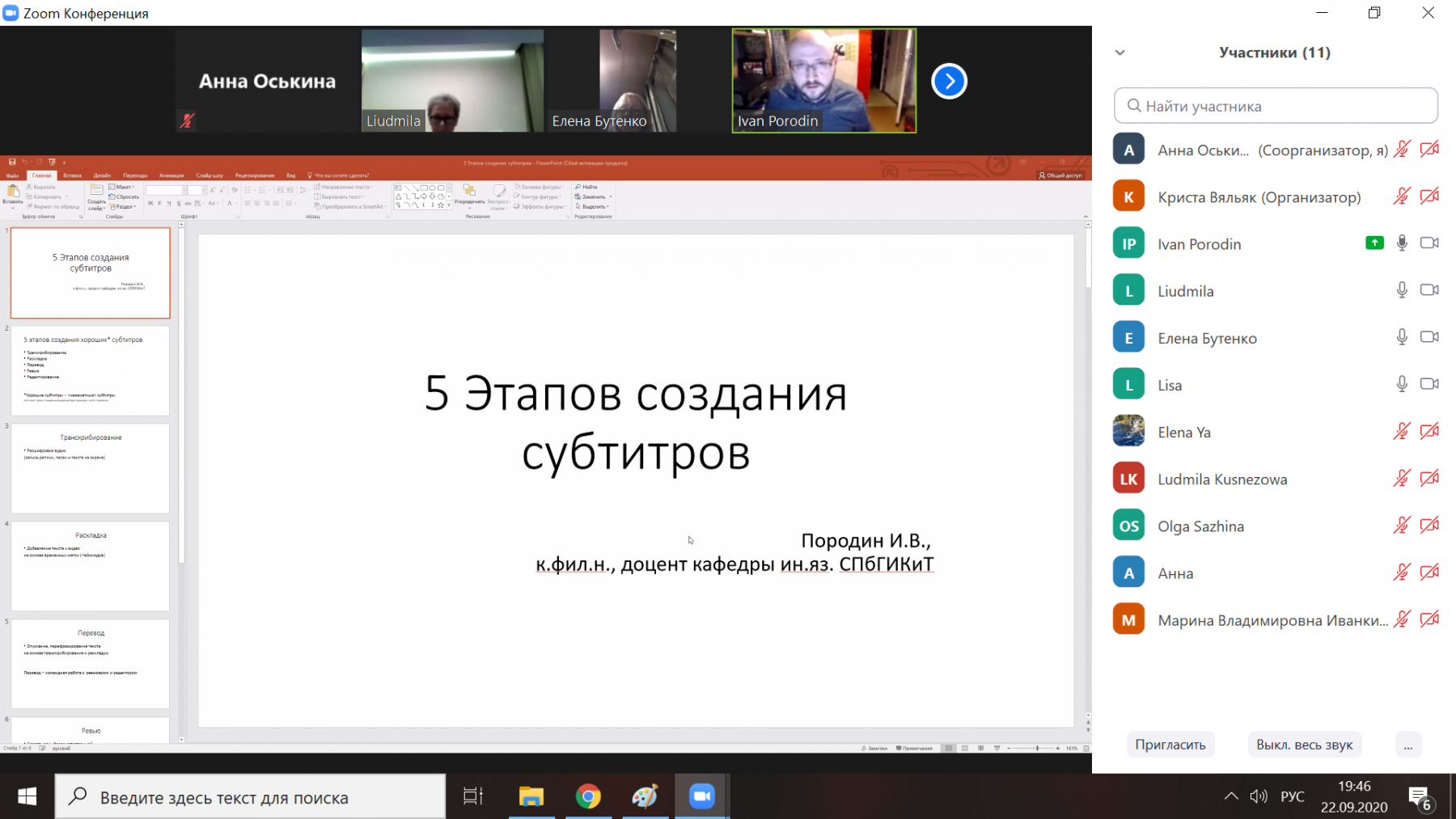Select slide 5 Перевод thumbnail
This screenshot has width=1456, height=819.
(x=91, y=664)
